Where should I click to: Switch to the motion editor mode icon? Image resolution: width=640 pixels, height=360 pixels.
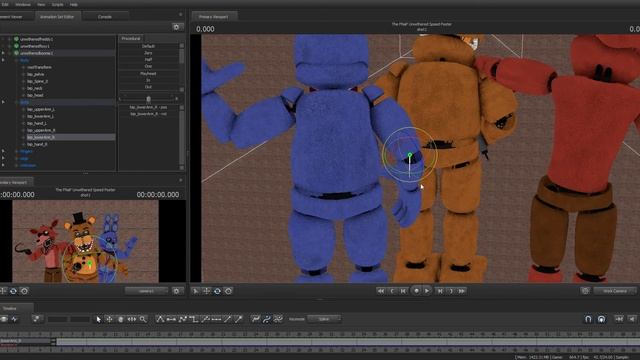(15, 319)
